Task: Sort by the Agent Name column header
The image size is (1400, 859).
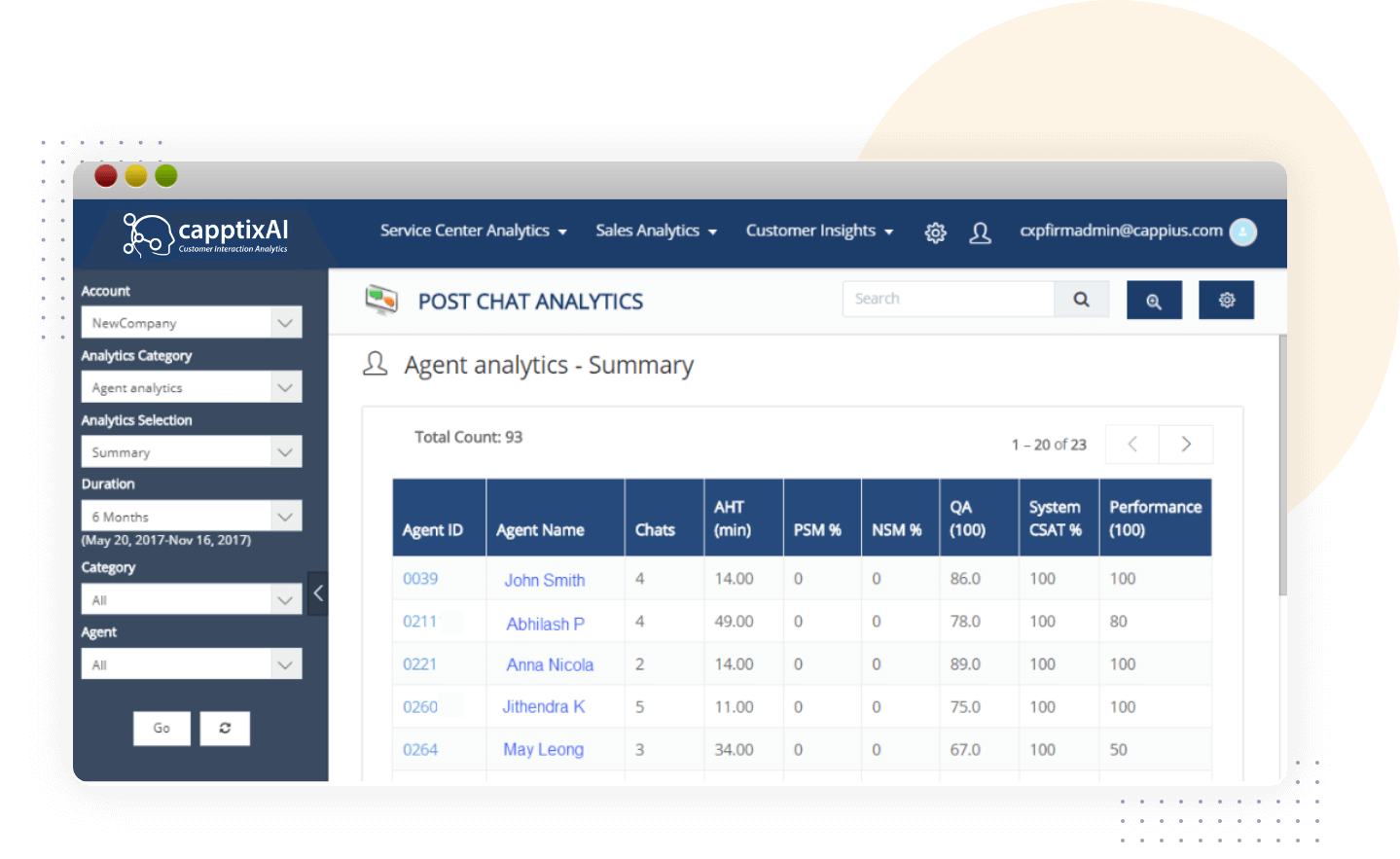Action: (556, 518)
